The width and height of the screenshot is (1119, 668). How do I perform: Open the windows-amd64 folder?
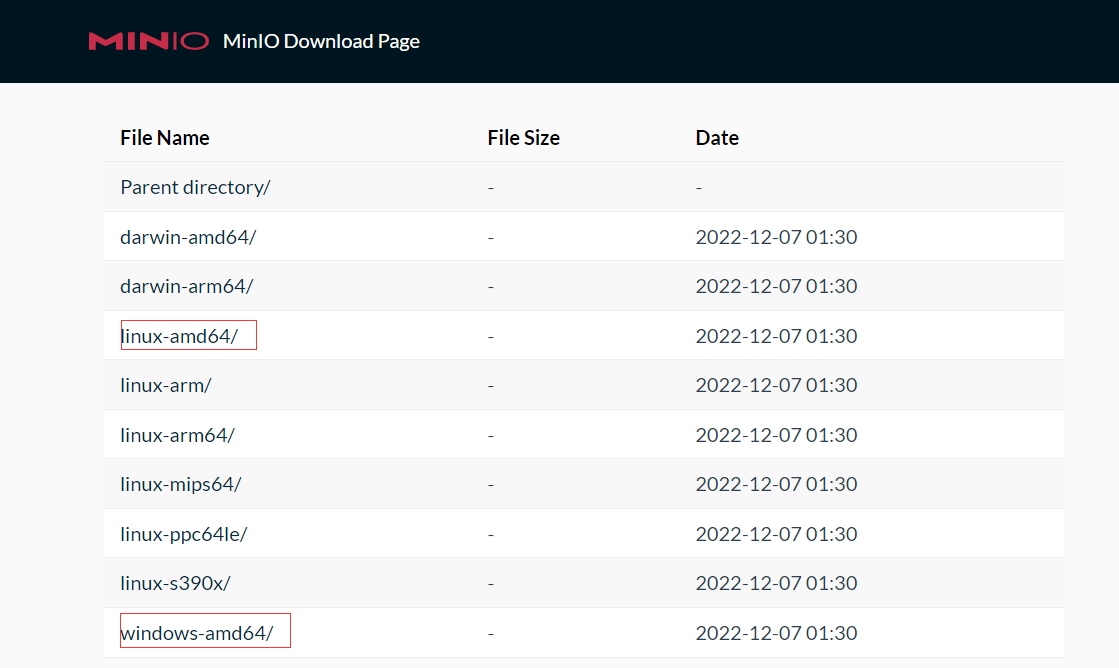196,633
